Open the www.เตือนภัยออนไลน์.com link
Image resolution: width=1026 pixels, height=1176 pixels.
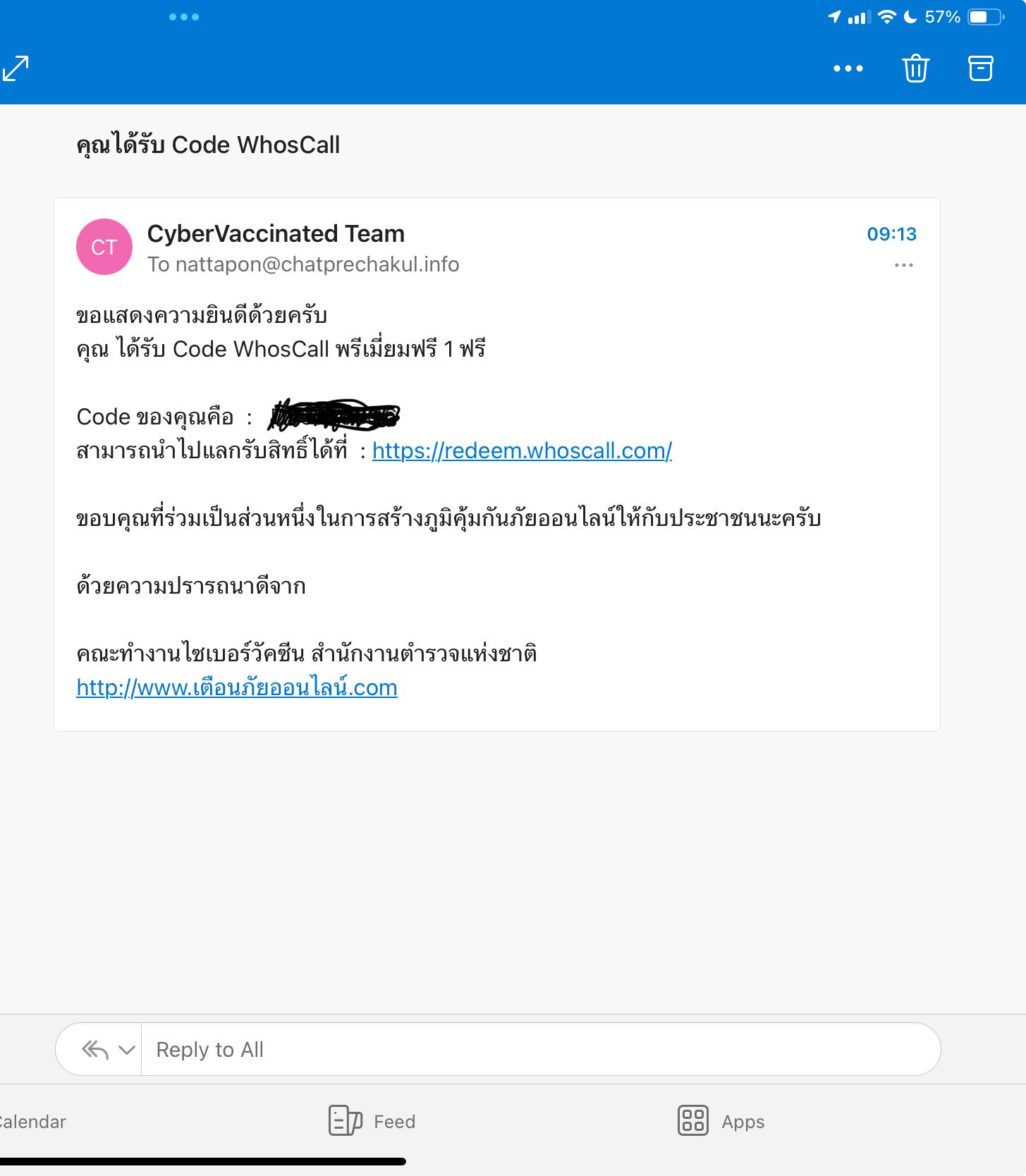[x=237, y=687]
